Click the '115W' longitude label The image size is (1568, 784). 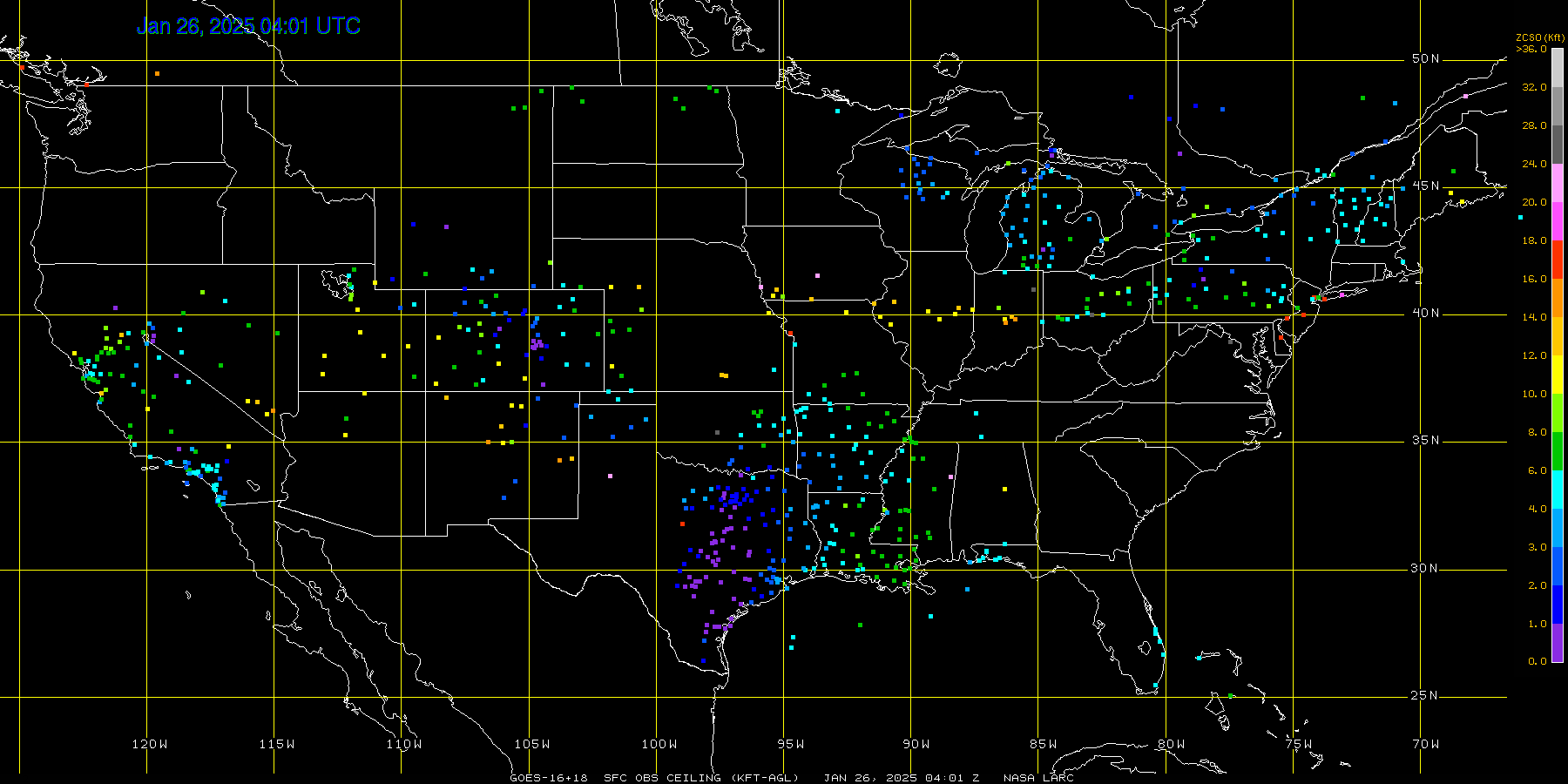(x=277, y=744)
